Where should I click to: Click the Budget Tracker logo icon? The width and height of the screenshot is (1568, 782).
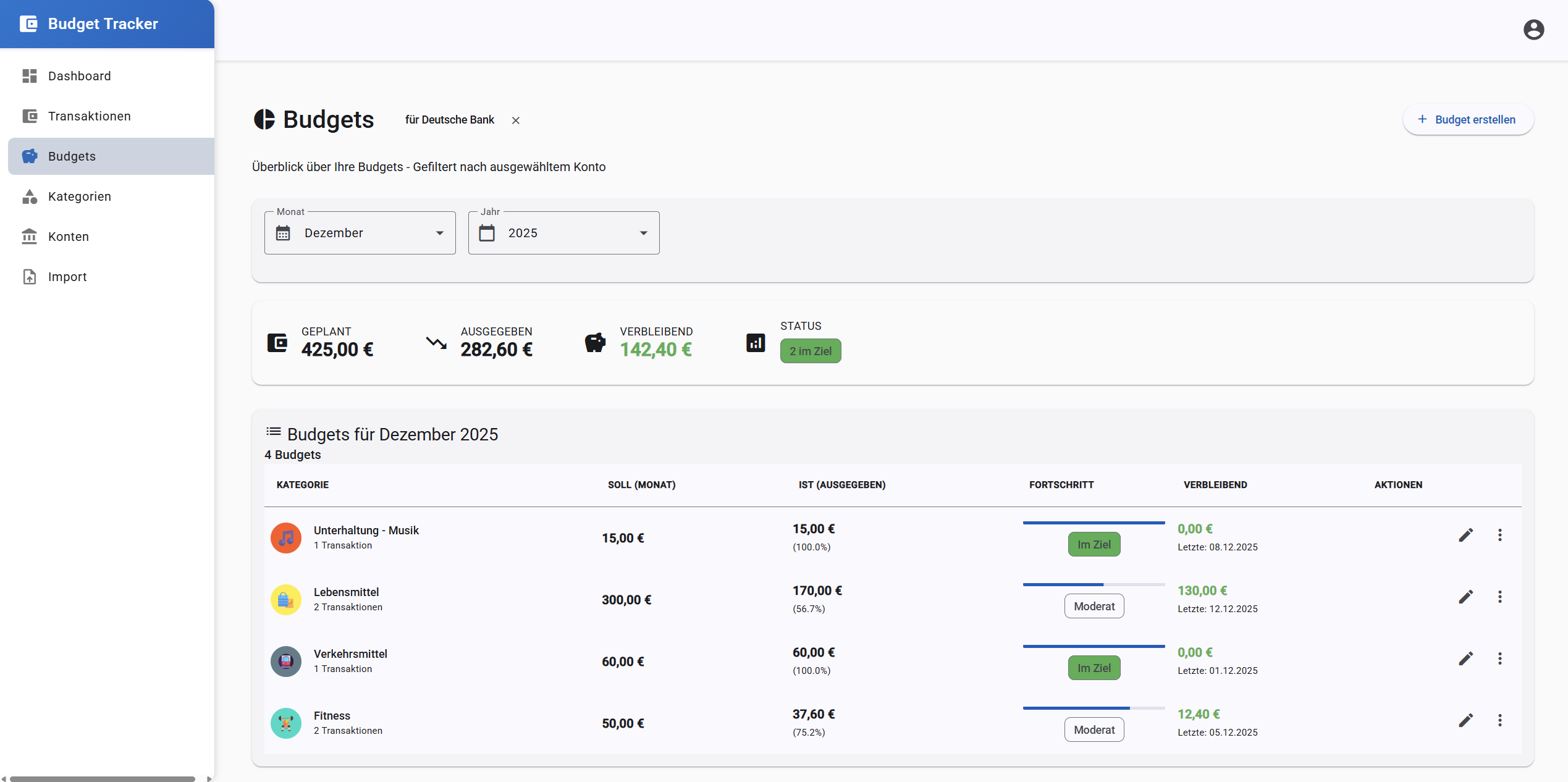tap(28, 23)
